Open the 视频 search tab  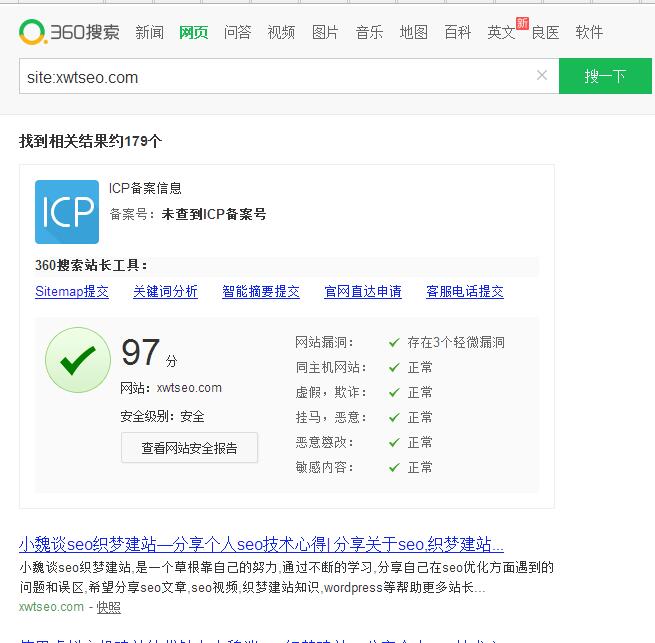coord(281,33)
